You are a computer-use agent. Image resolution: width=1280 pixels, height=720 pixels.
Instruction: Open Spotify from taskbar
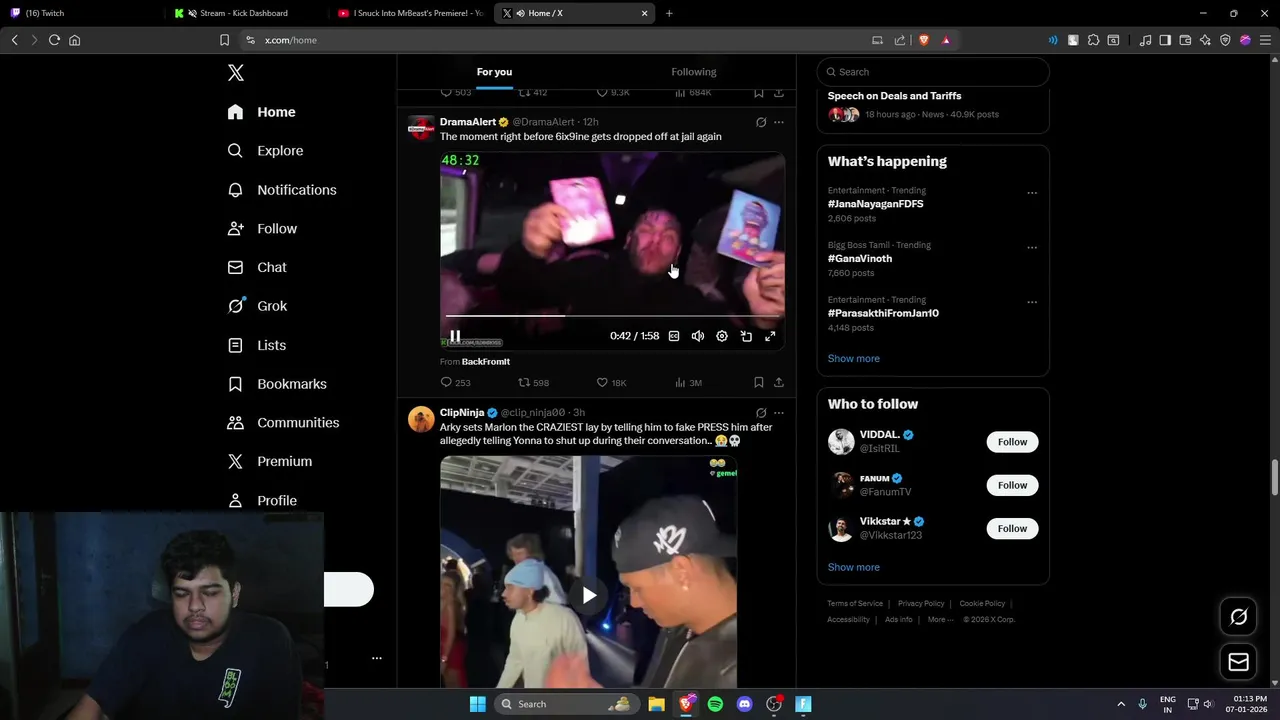715,704
